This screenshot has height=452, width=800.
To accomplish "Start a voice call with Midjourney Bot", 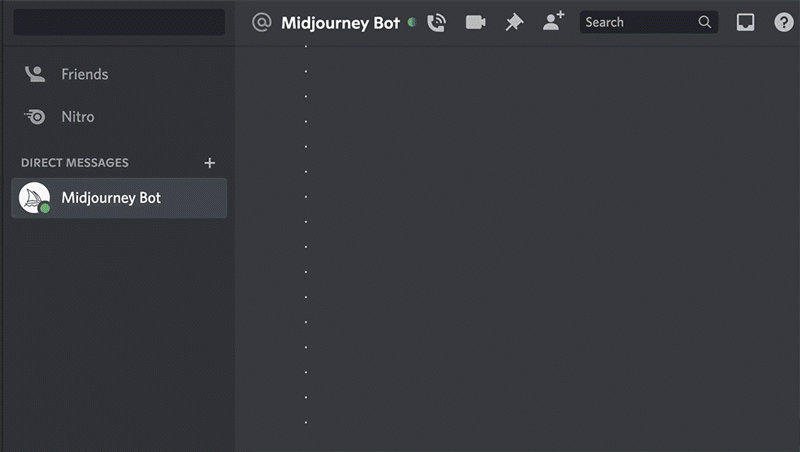I will pyautogui.click(x=436, y=22).
